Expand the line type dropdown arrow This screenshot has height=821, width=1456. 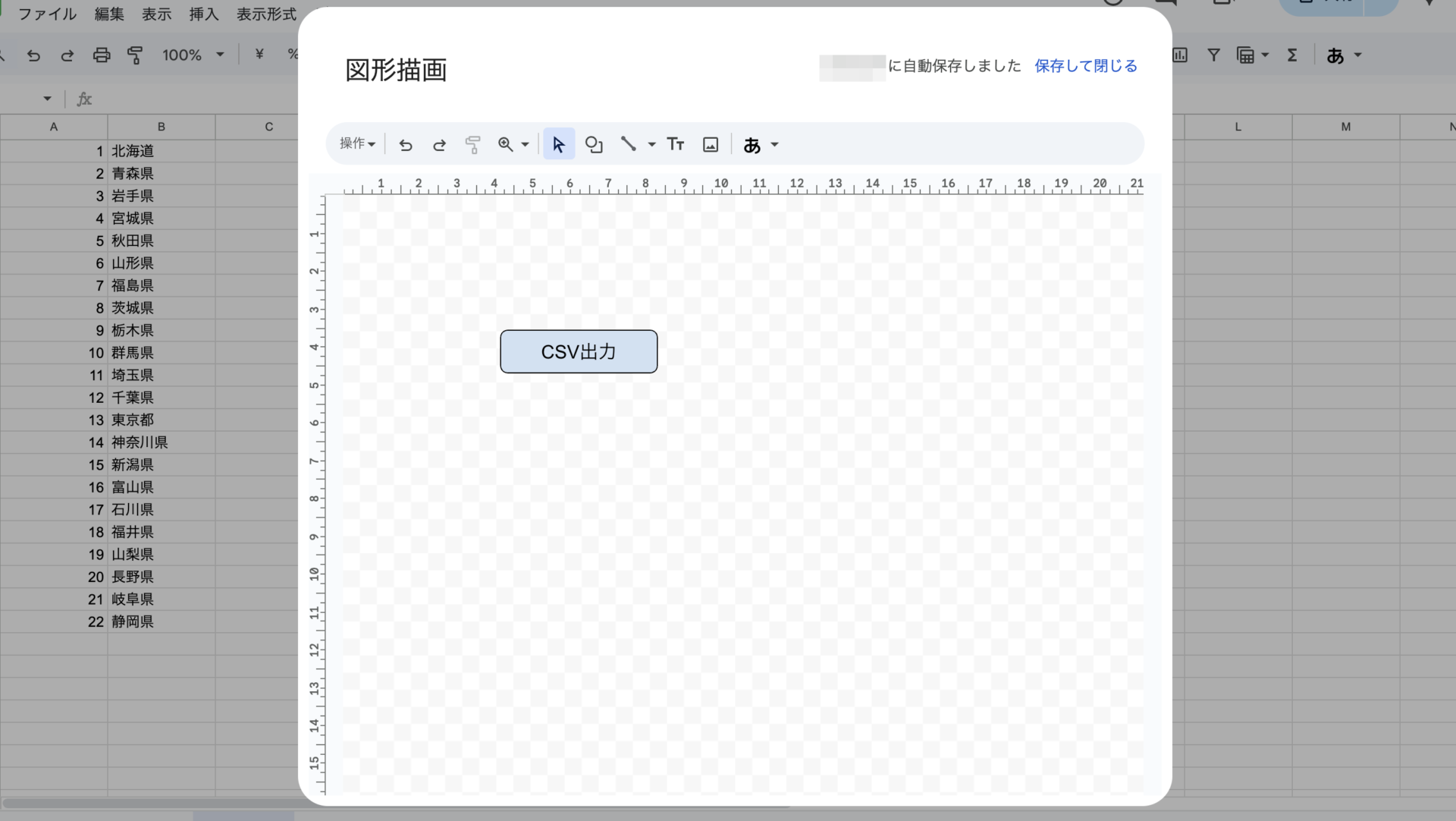pos(651,144)
